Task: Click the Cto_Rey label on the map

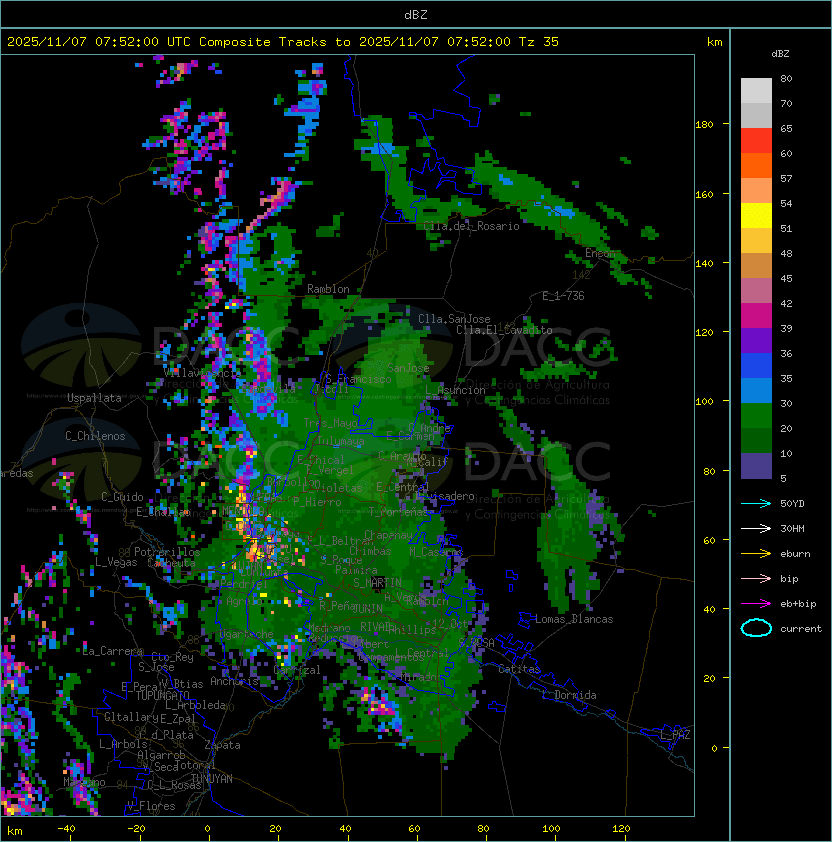Action: [x=172, y=657]
